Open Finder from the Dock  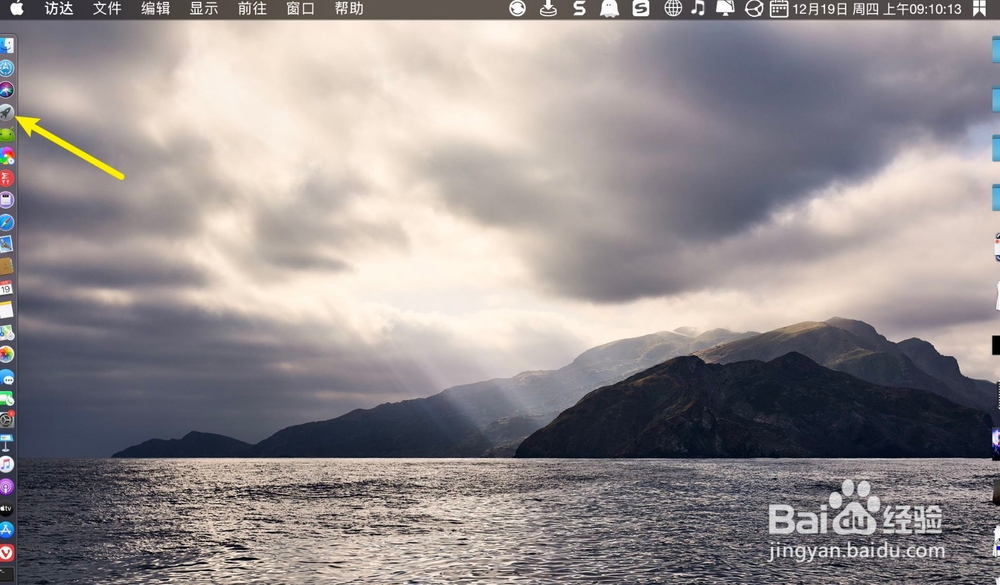6,46
